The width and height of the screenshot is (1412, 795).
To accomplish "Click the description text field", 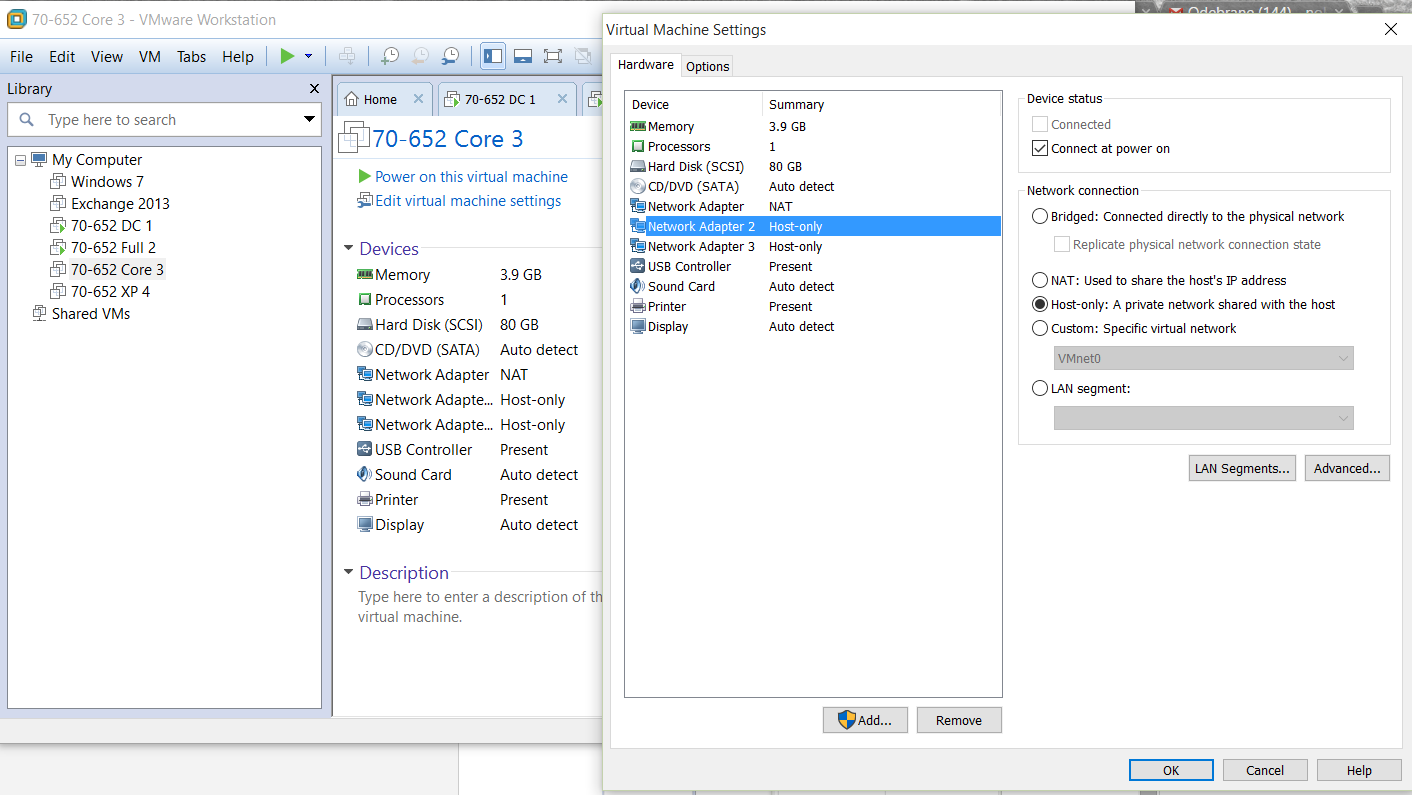I will click(480, 607).
